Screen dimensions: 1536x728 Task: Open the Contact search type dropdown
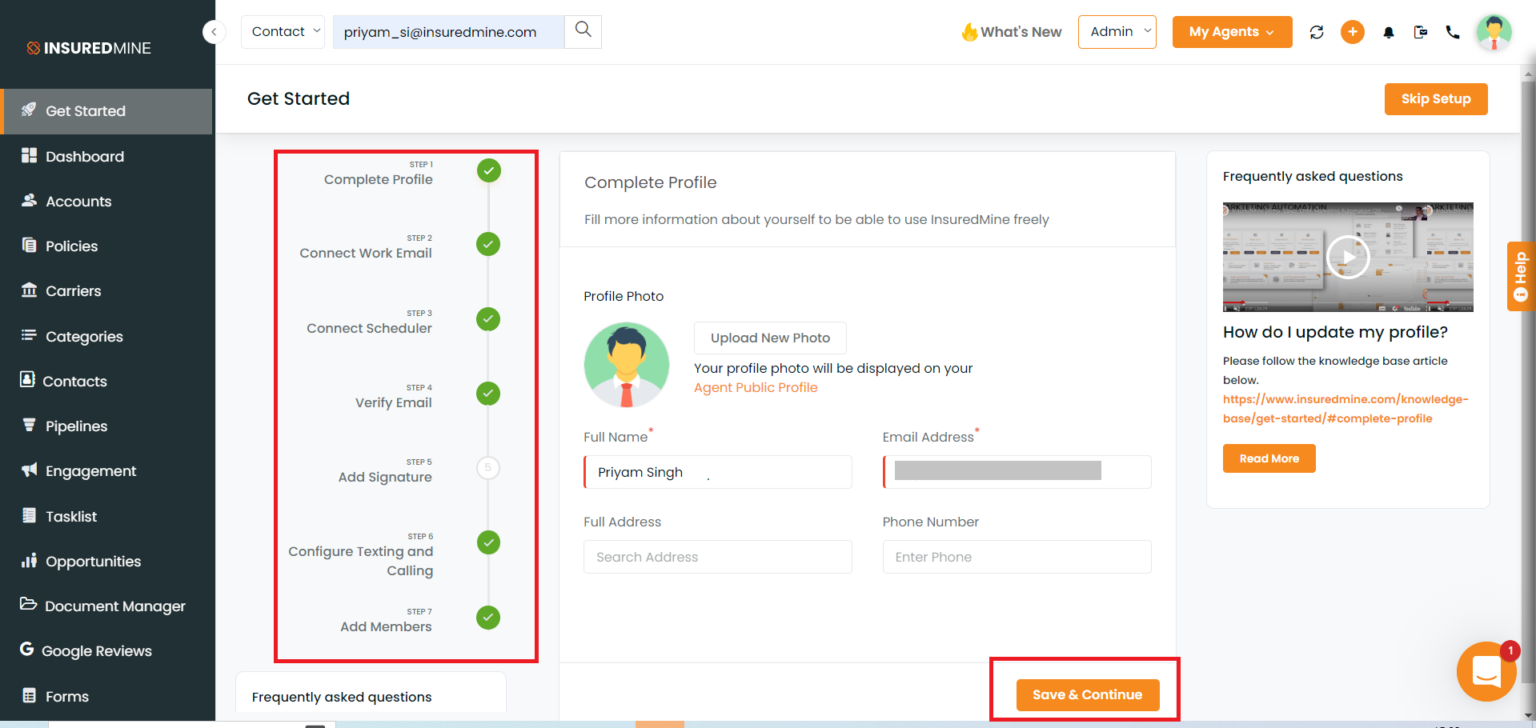(x=283, y=31)
